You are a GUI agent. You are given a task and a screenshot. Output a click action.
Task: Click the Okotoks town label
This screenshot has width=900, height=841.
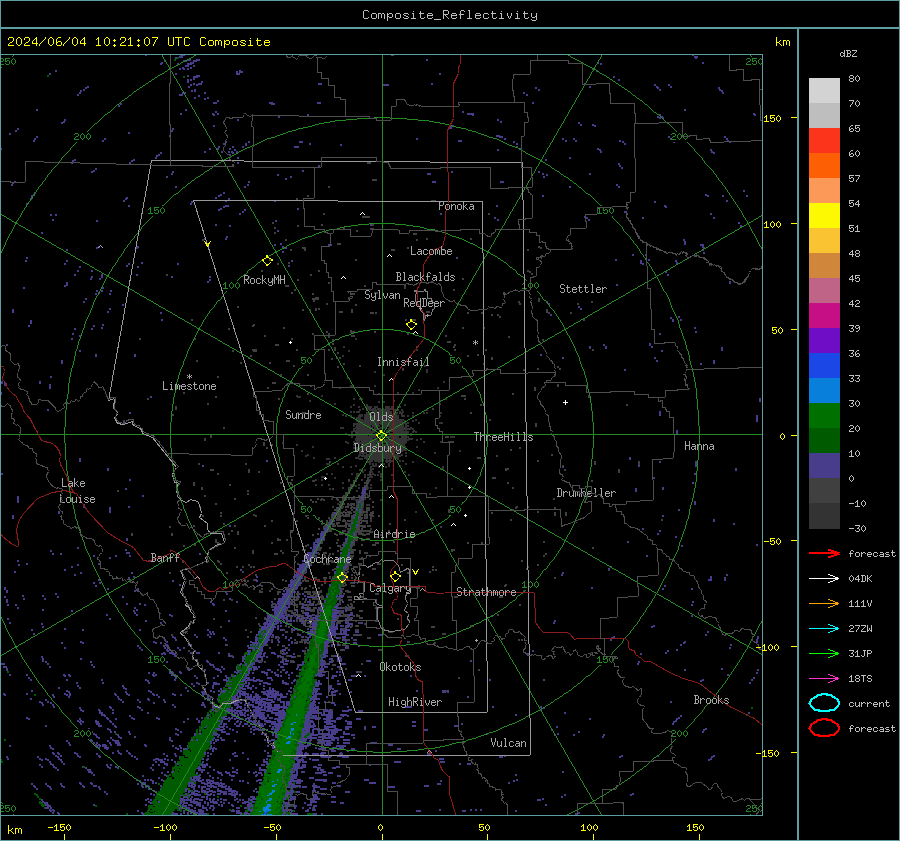point(400,667)
